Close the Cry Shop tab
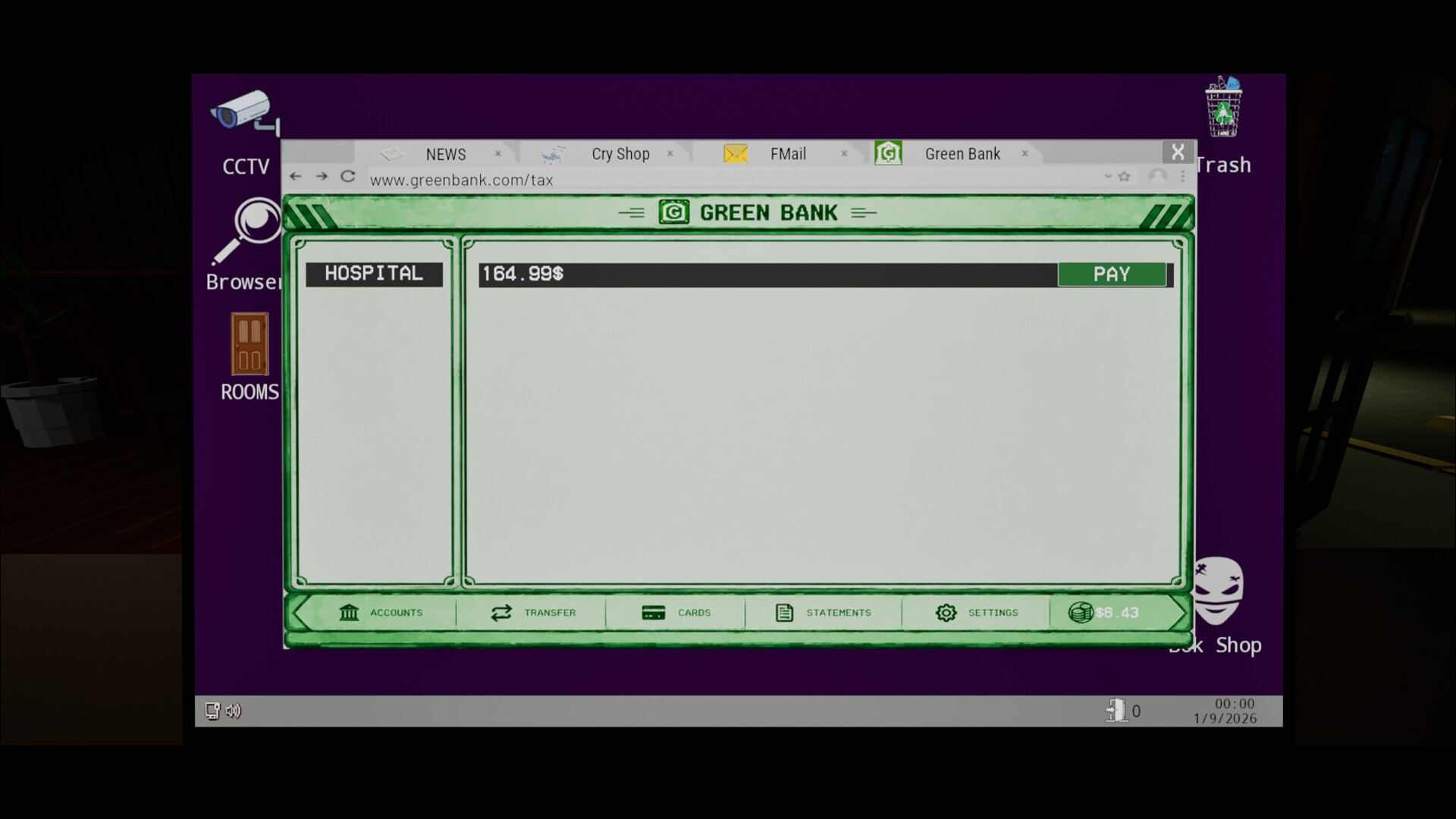 670,153
